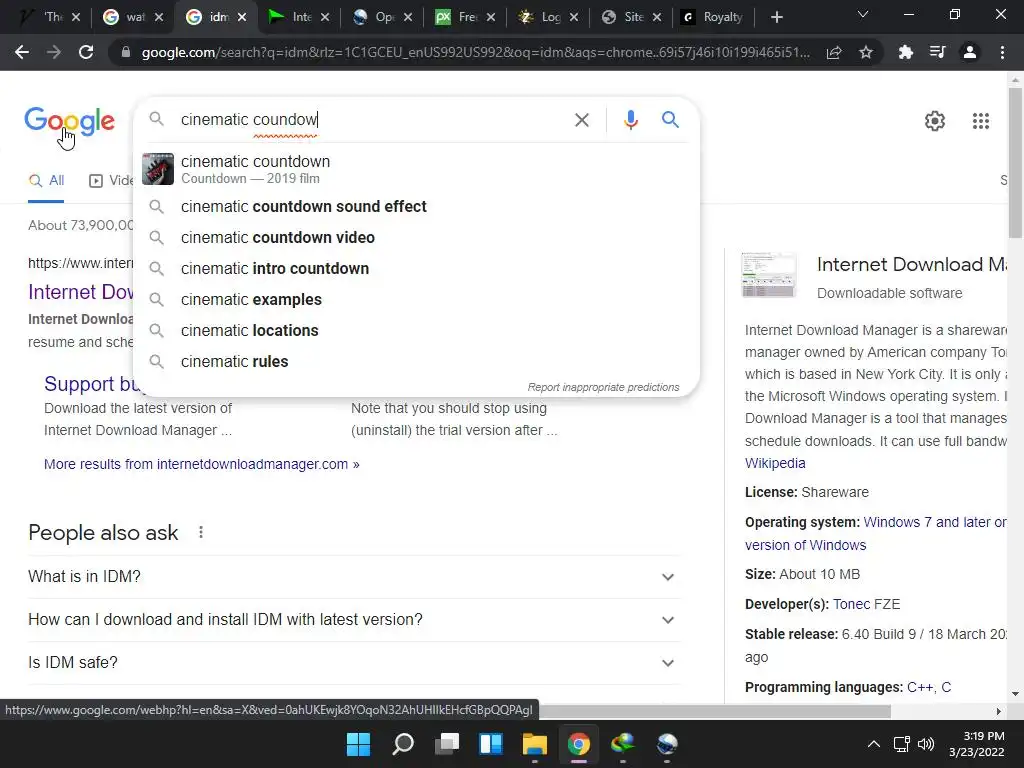This screenshot has width=1024, height=768.
Task: Click inside the Google search input field
Action: click(372, 120)
